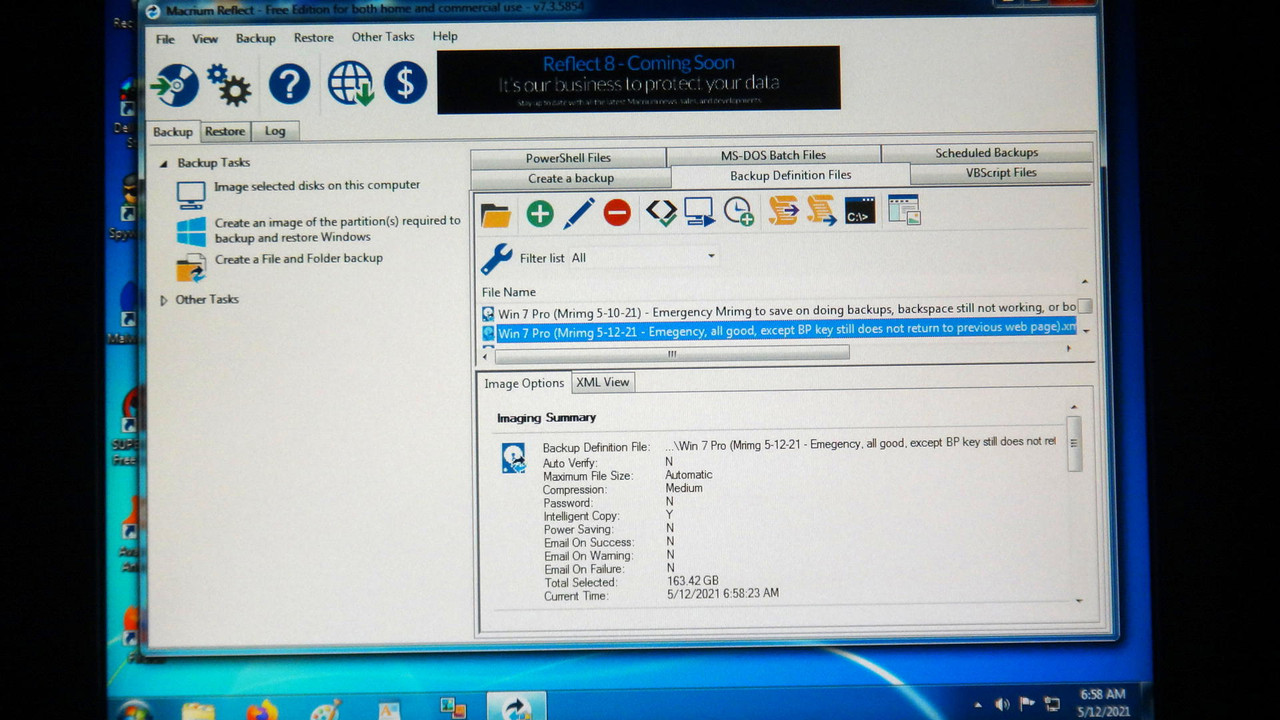
Task: Collapse the Backup Tasks tree section
Action: (x=164, y=163)
